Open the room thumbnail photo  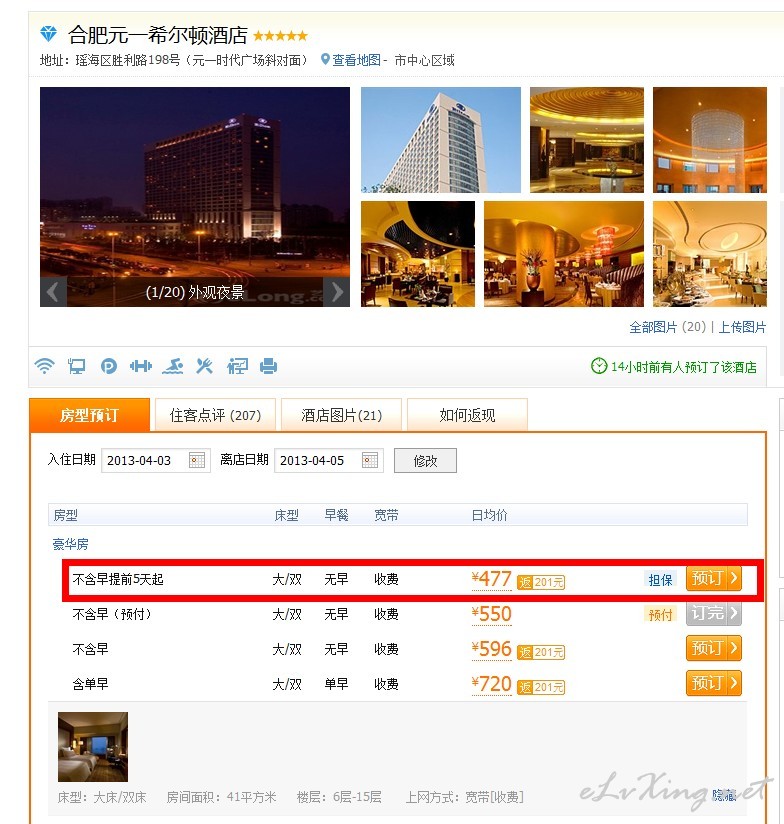point(93,747)
